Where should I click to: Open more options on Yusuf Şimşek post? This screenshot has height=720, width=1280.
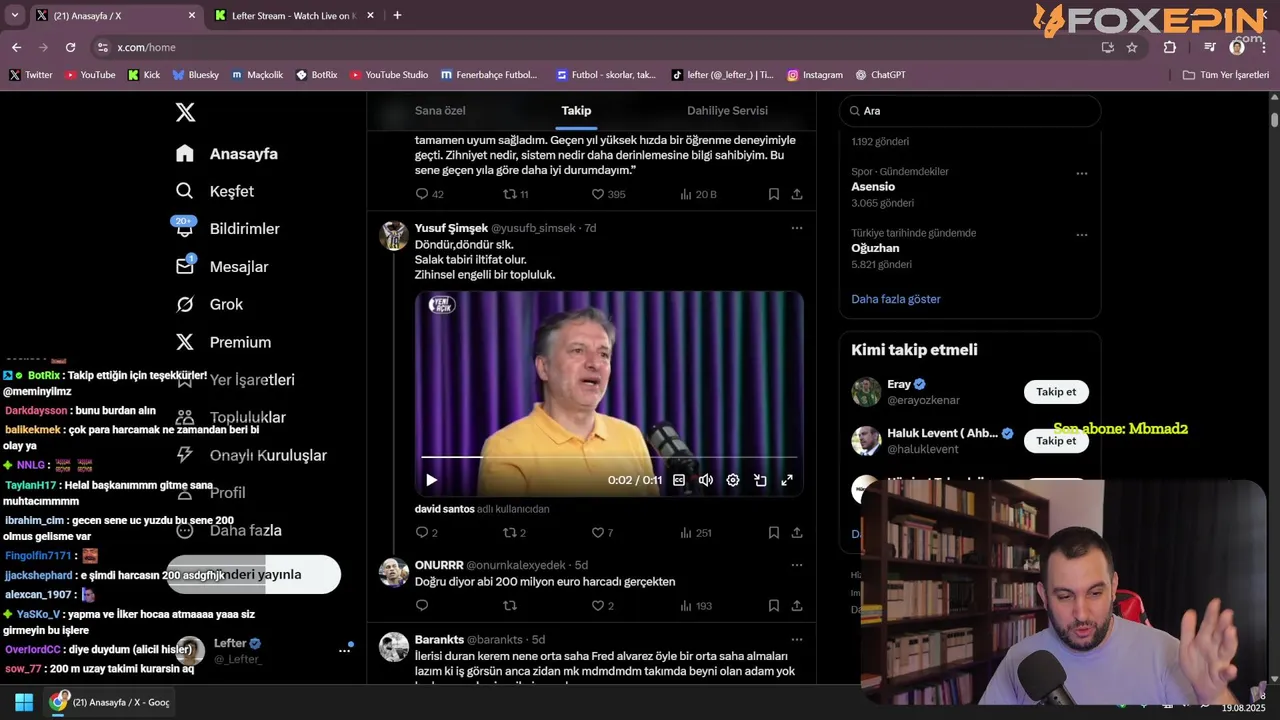(797, 228)
